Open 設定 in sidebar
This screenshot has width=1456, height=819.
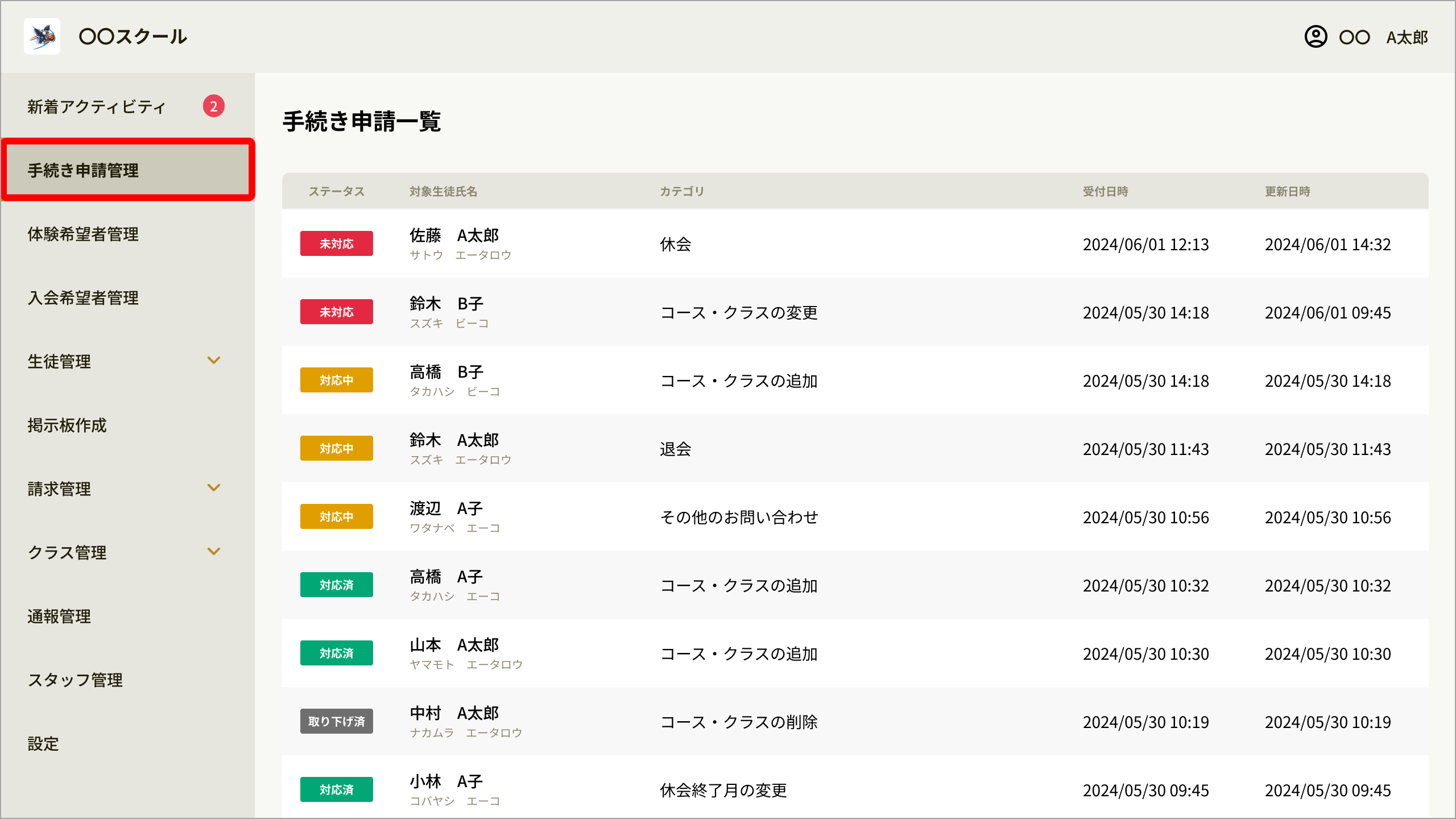point(43,743)
